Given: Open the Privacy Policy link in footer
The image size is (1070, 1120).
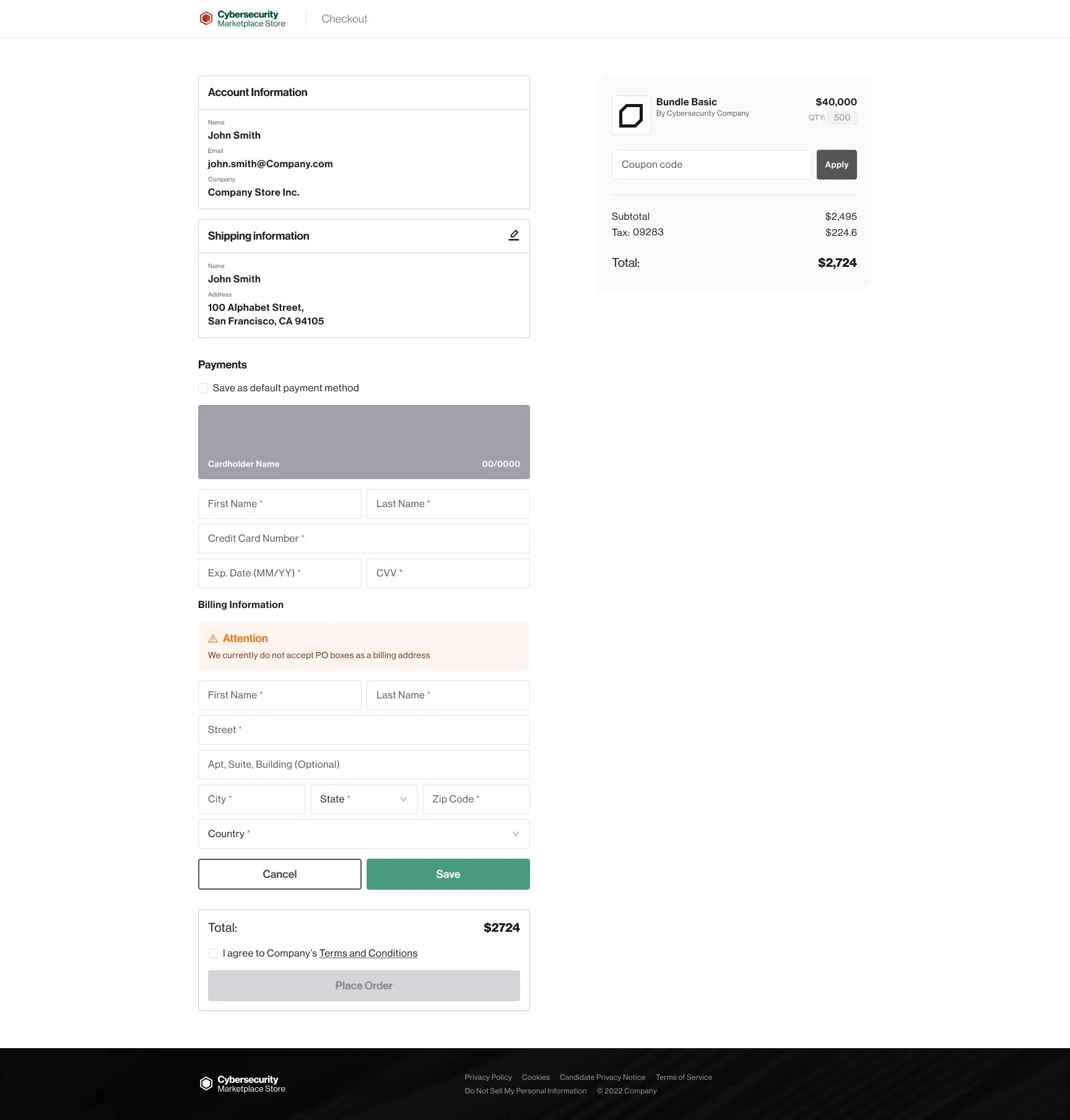Looking at the screenshot, I should [x=488, y=1077].
